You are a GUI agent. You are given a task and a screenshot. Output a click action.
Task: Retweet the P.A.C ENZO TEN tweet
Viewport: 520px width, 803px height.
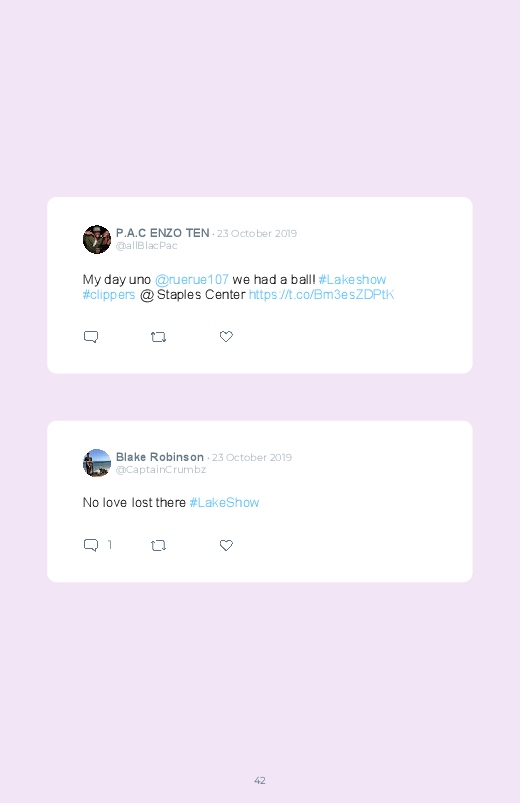click(158, 337)
